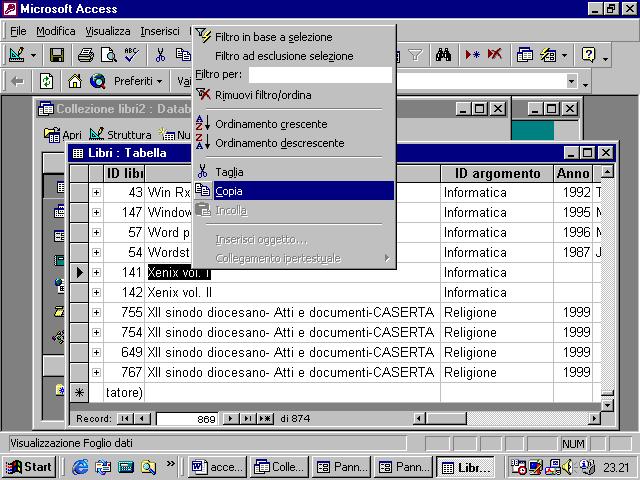
Task: Click the Office Assistant help icon
Action: (x=588, y=55)
